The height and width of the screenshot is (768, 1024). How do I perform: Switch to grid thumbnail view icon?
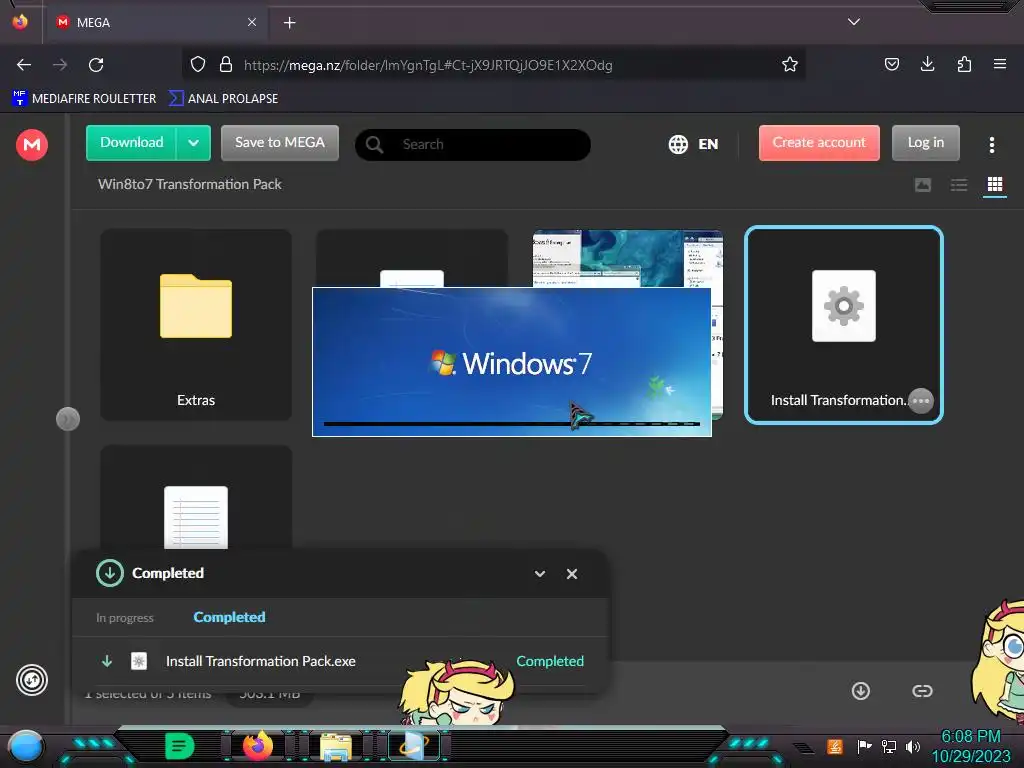tap(995, 185)
